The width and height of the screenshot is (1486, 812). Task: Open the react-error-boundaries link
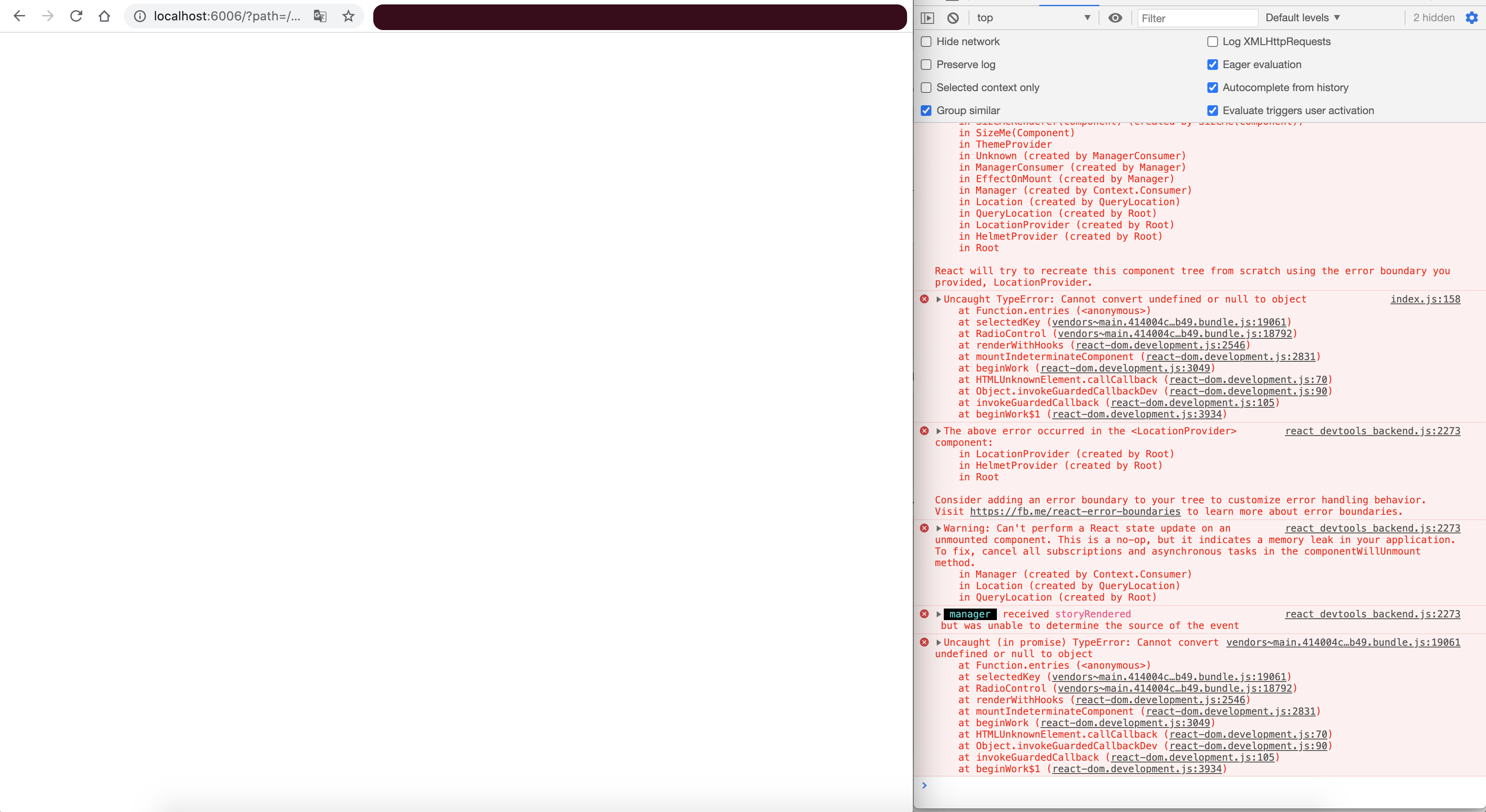(x=1075, y=512)
